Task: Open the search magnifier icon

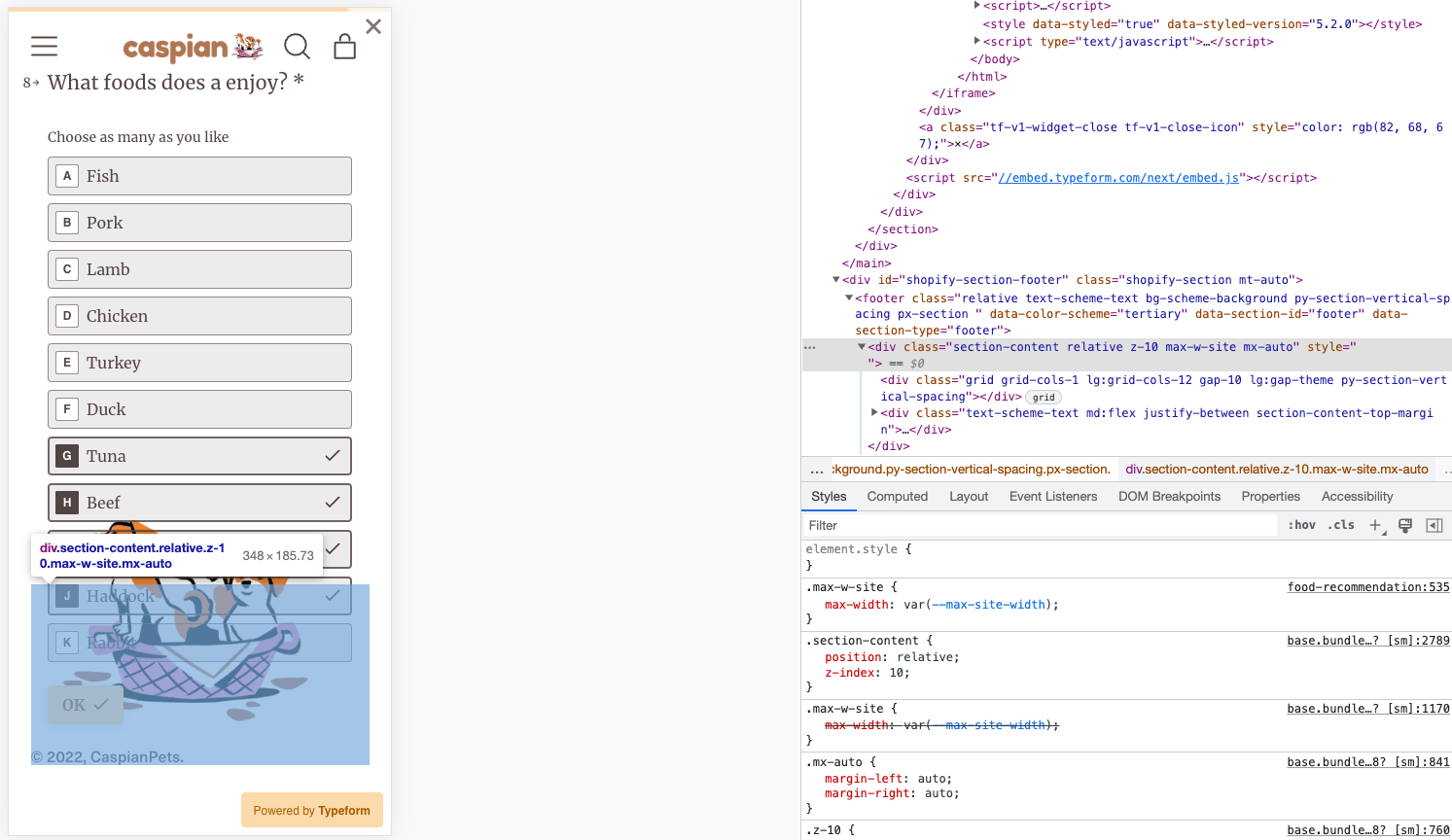Action: click(297, 46)
